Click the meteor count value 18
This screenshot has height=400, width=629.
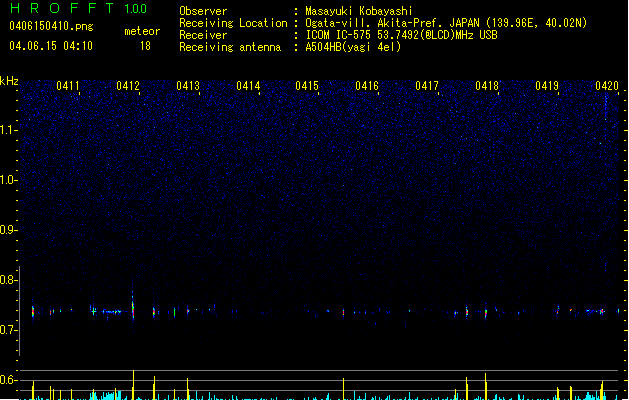[145, 46]
